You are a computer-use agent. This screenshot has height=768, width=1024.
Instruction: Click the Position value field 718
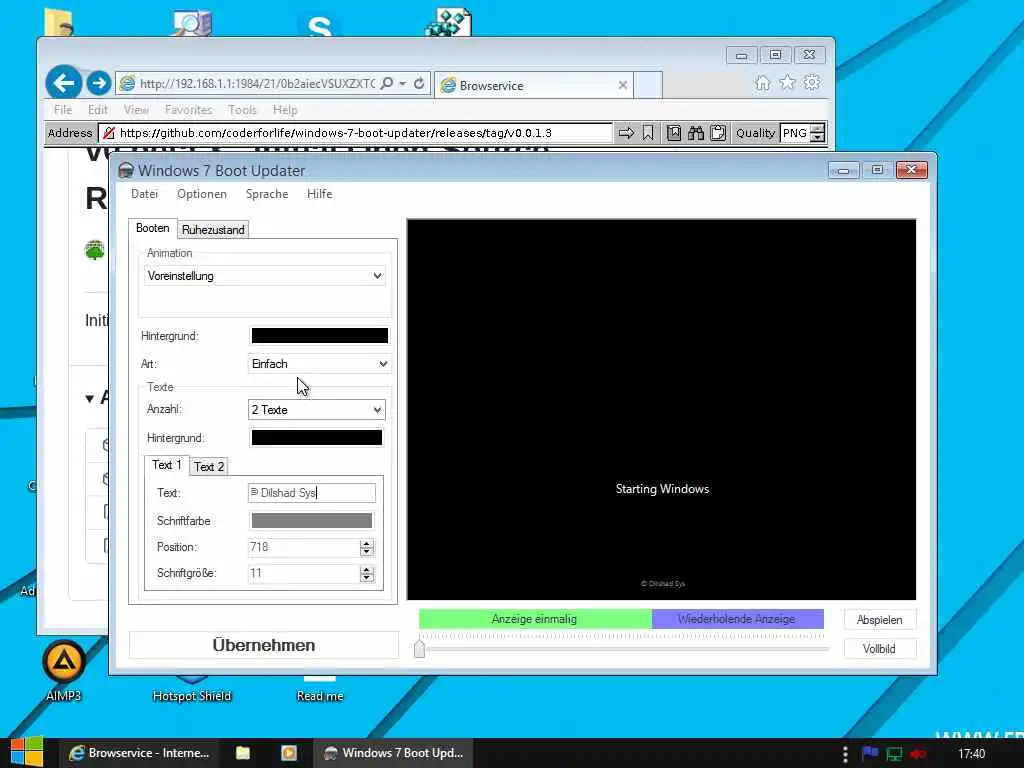(304, 547)
